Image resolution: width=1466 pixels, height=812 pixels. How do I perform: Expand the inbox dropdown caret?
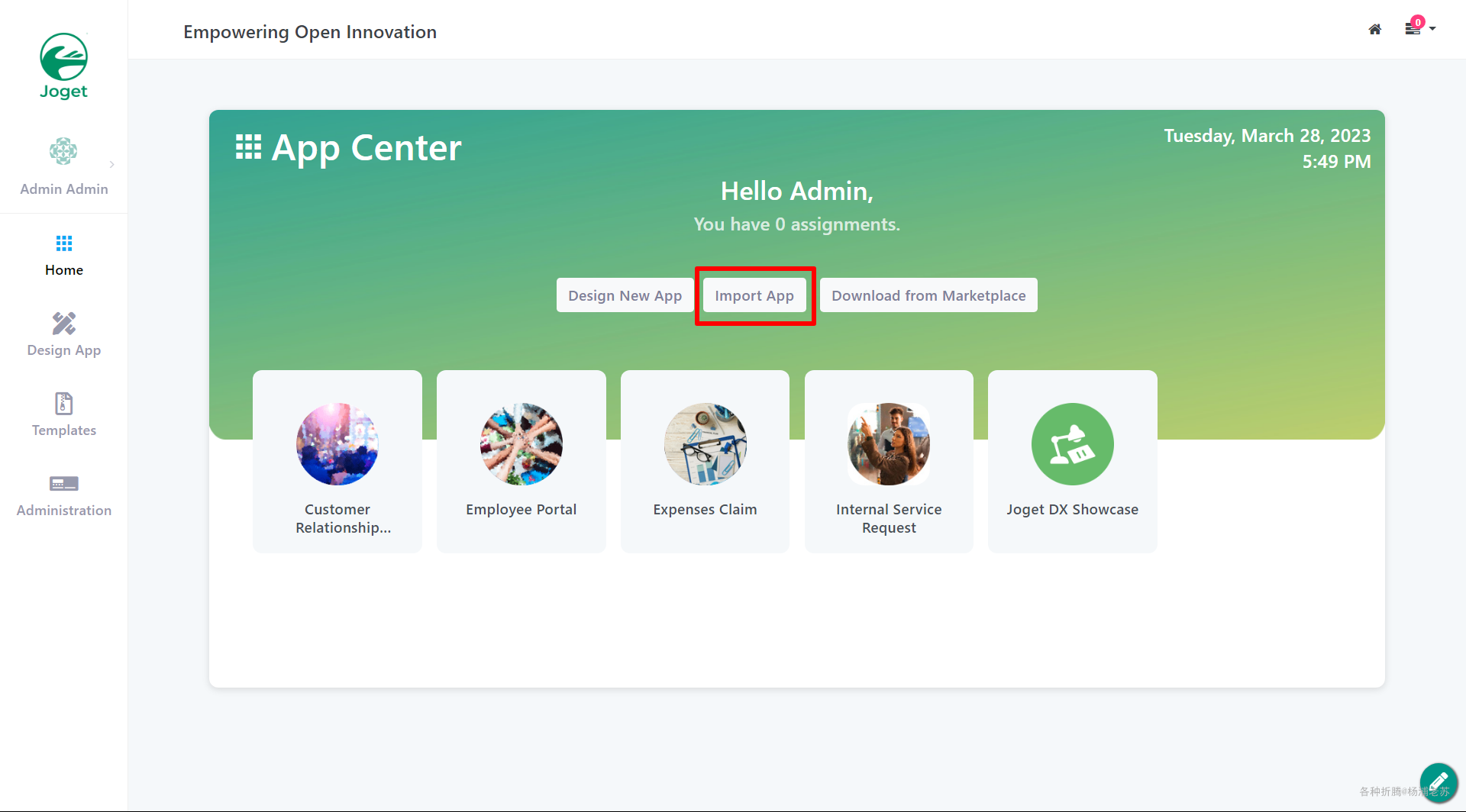tap(1432, 29)
